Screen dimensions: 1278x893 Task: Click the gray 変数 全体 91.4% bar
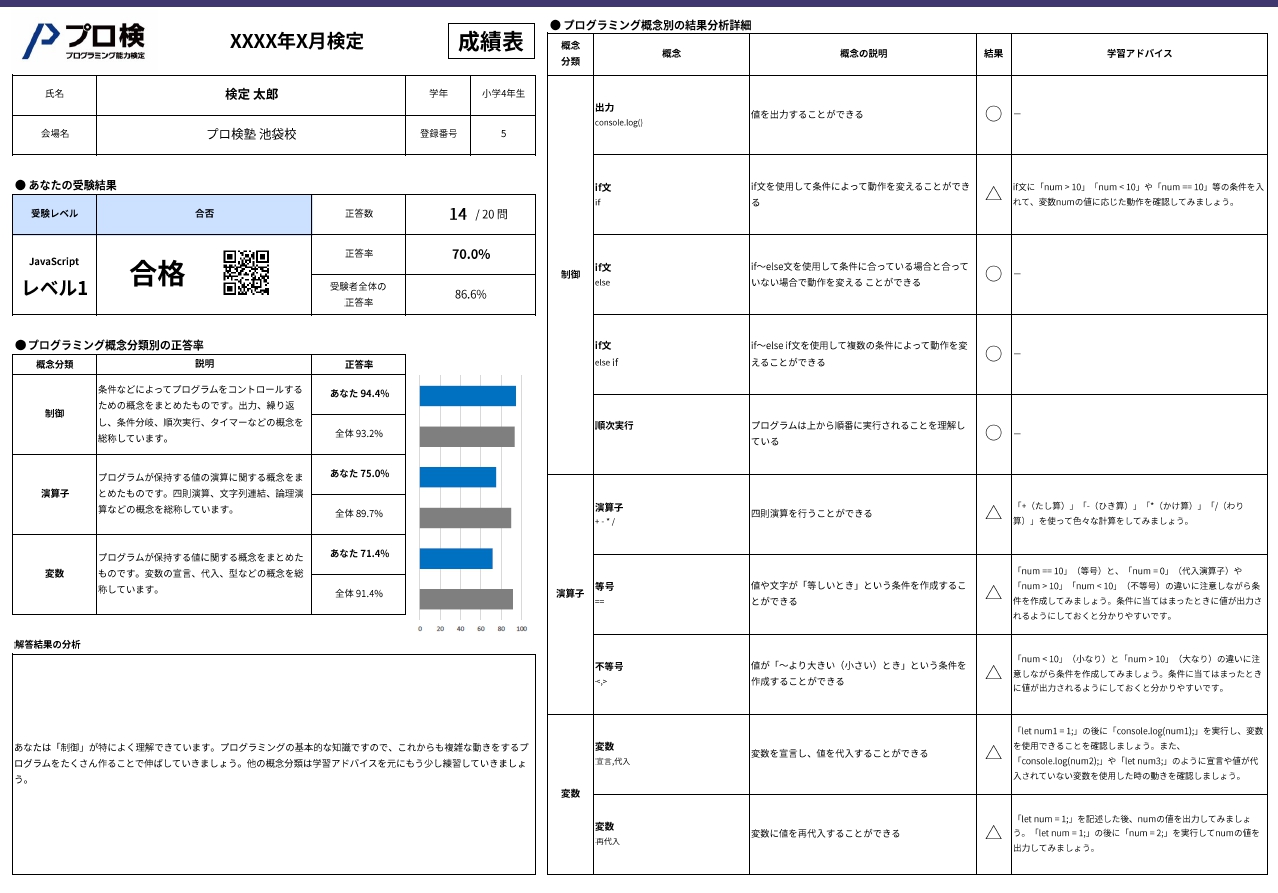[x=466, y=599]
